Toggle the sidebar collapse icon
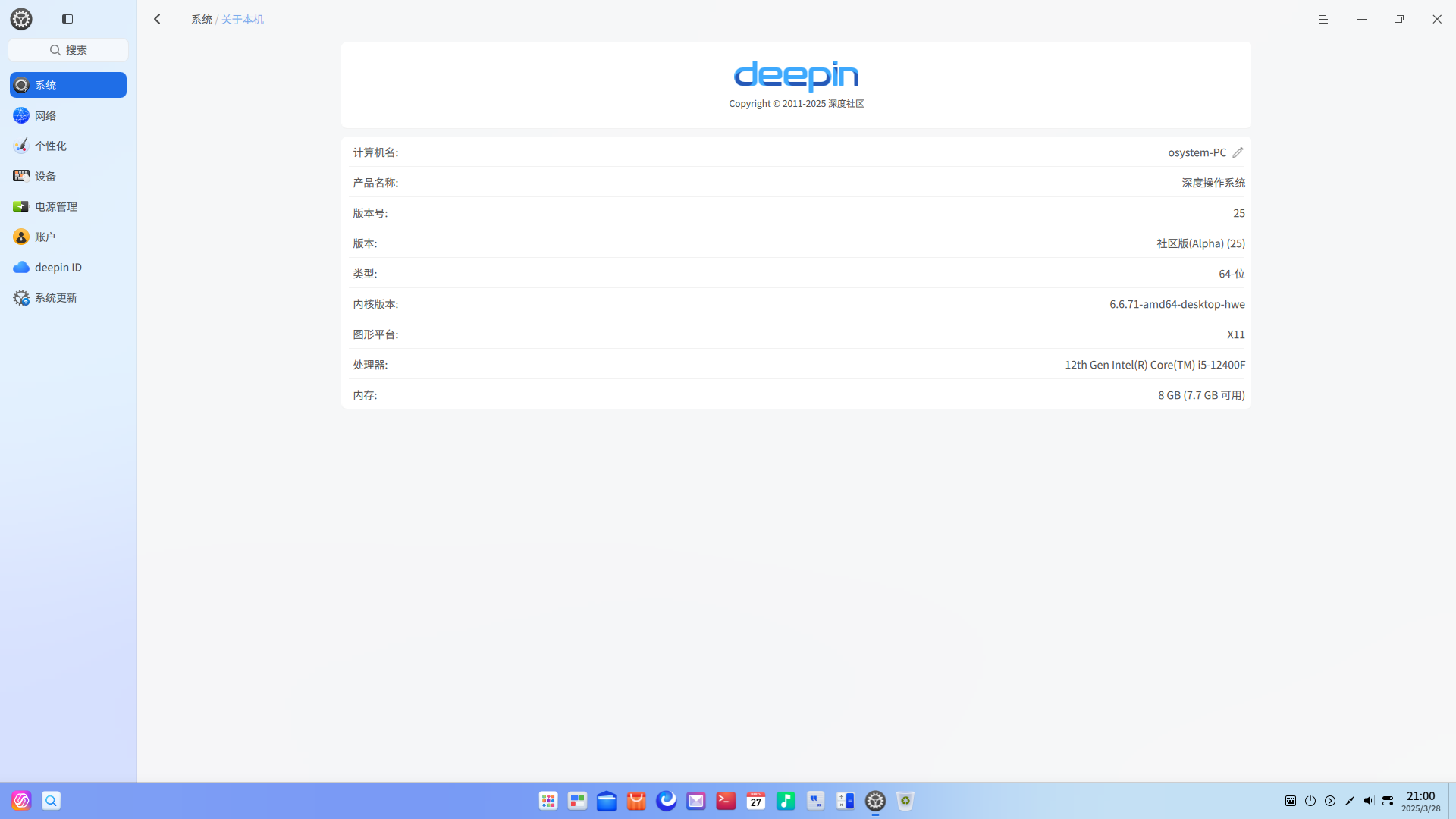 pos(67,19)
